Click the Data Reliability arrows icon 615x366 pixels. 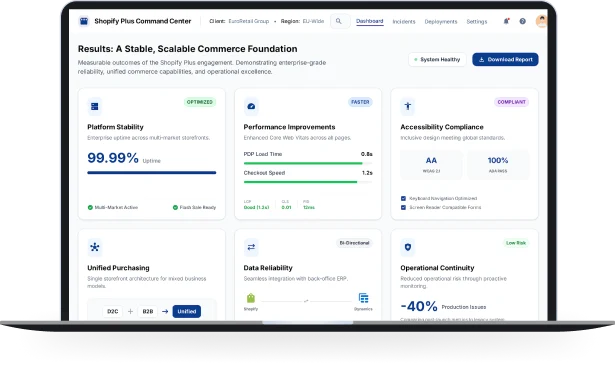tap(251, 247)
